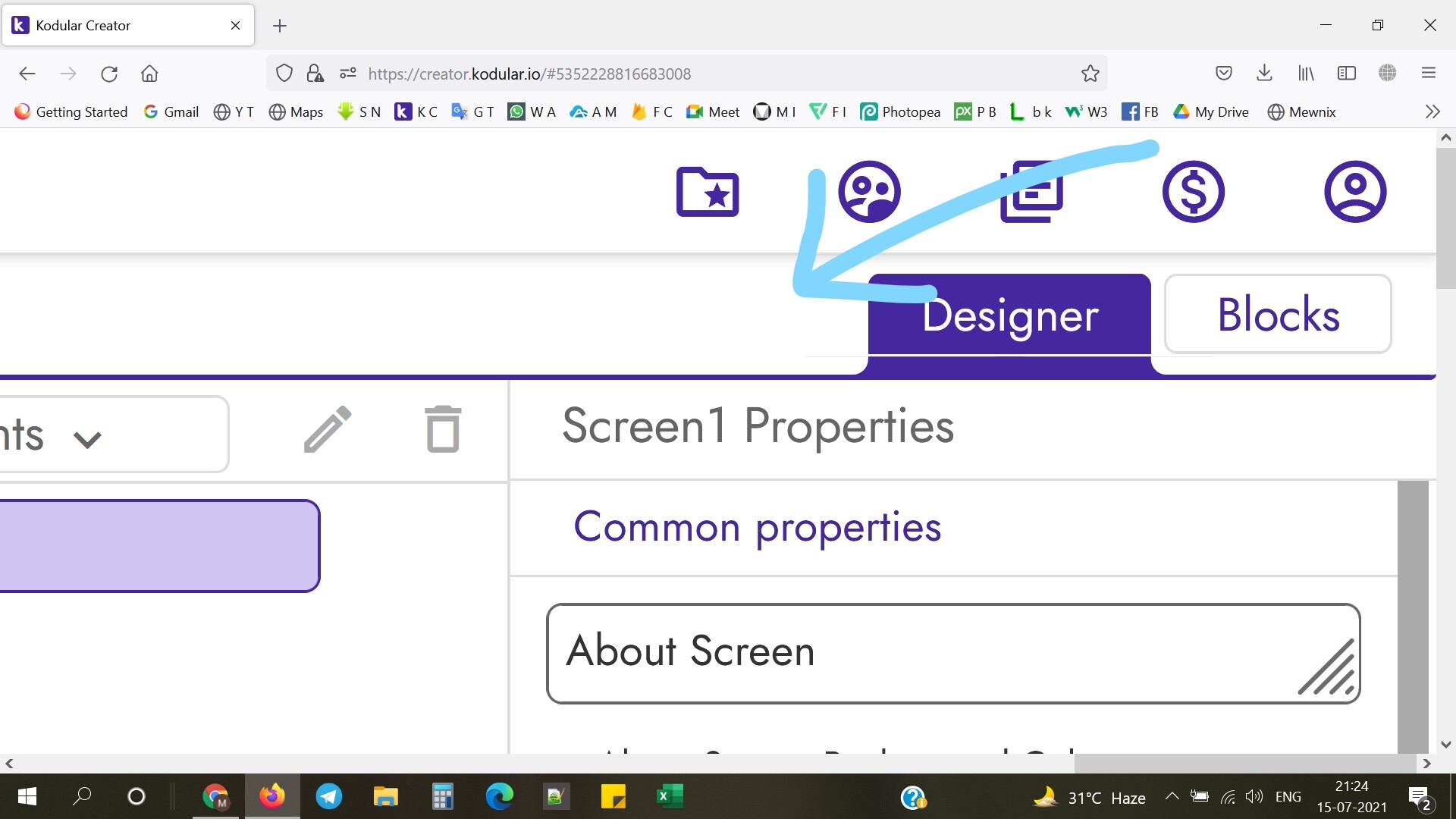
Task: Open the community faces icon
Action: (869, 191)
